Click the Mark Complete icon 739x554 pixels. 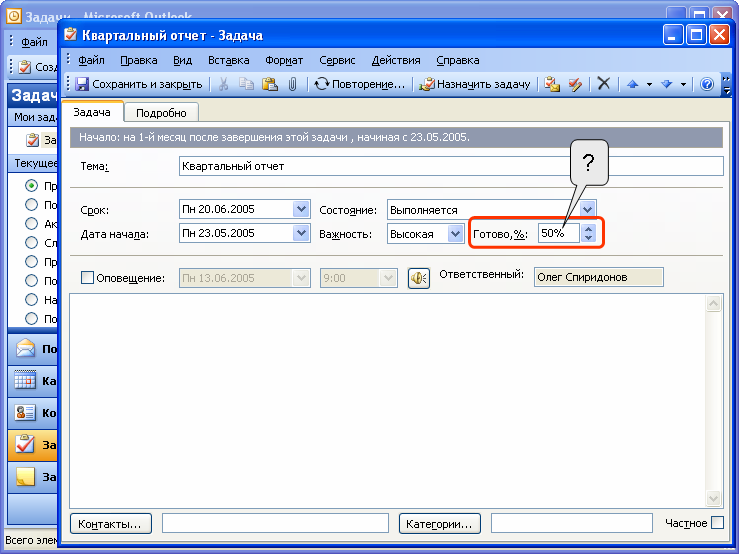click(575, 84)
